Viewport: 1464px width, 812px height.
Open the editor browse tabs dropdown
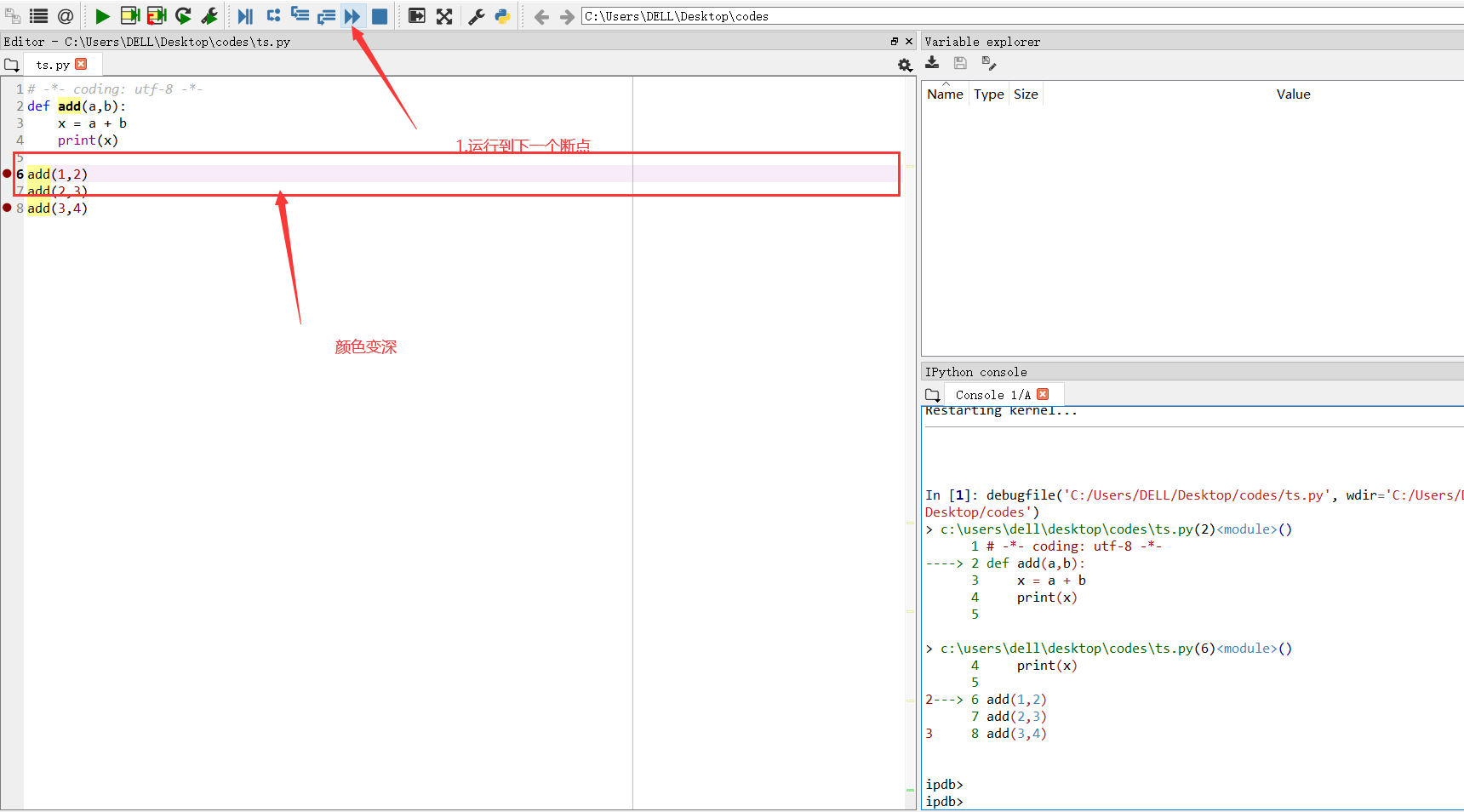[12, 64]
